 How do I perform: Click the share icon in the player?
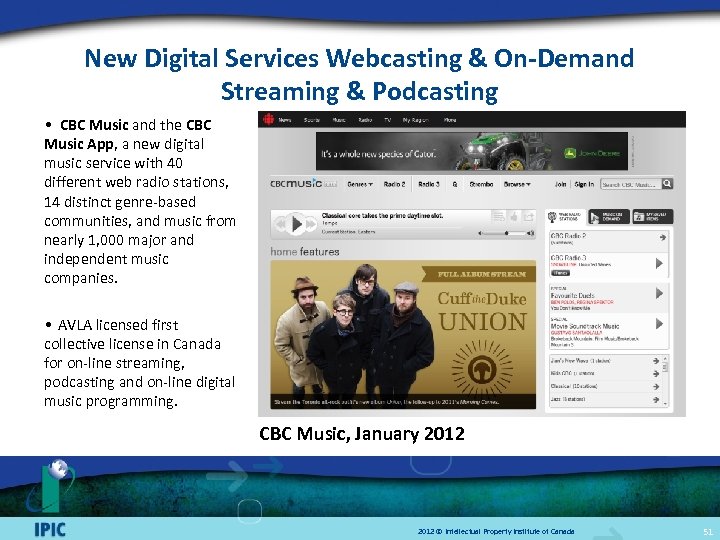click(529, 216)
